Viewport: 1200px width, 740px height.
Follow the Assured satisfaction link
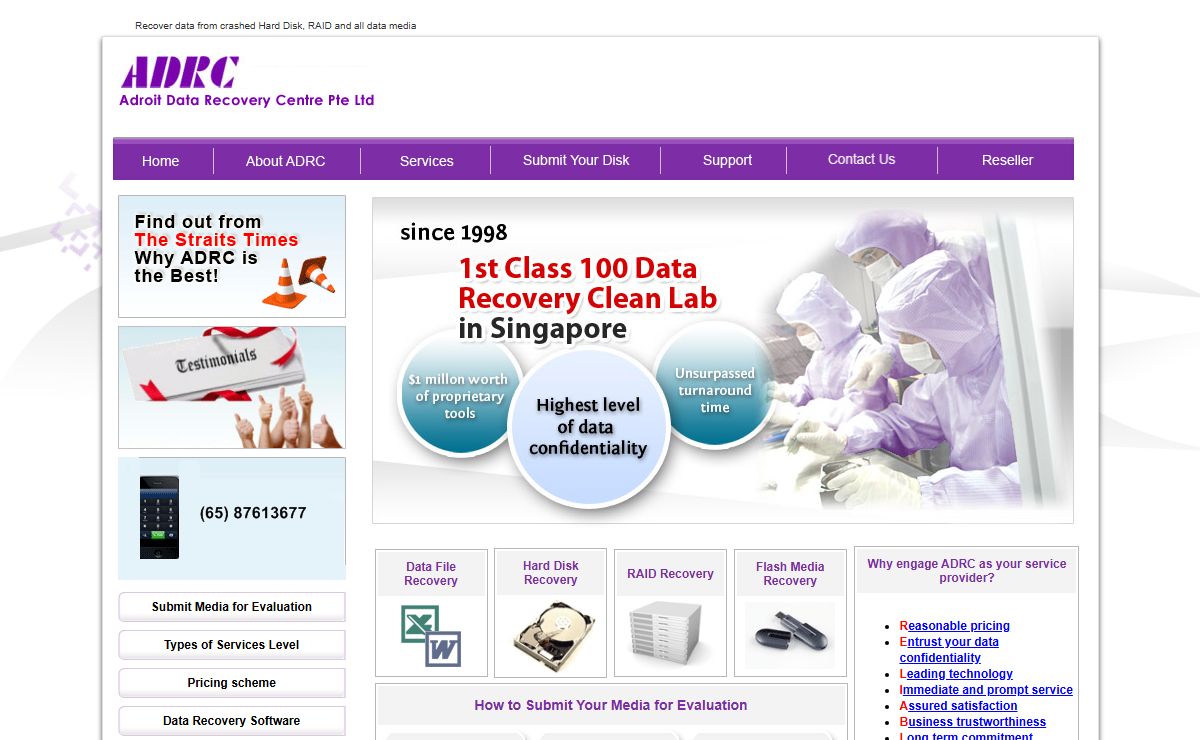tap(958, 706)
